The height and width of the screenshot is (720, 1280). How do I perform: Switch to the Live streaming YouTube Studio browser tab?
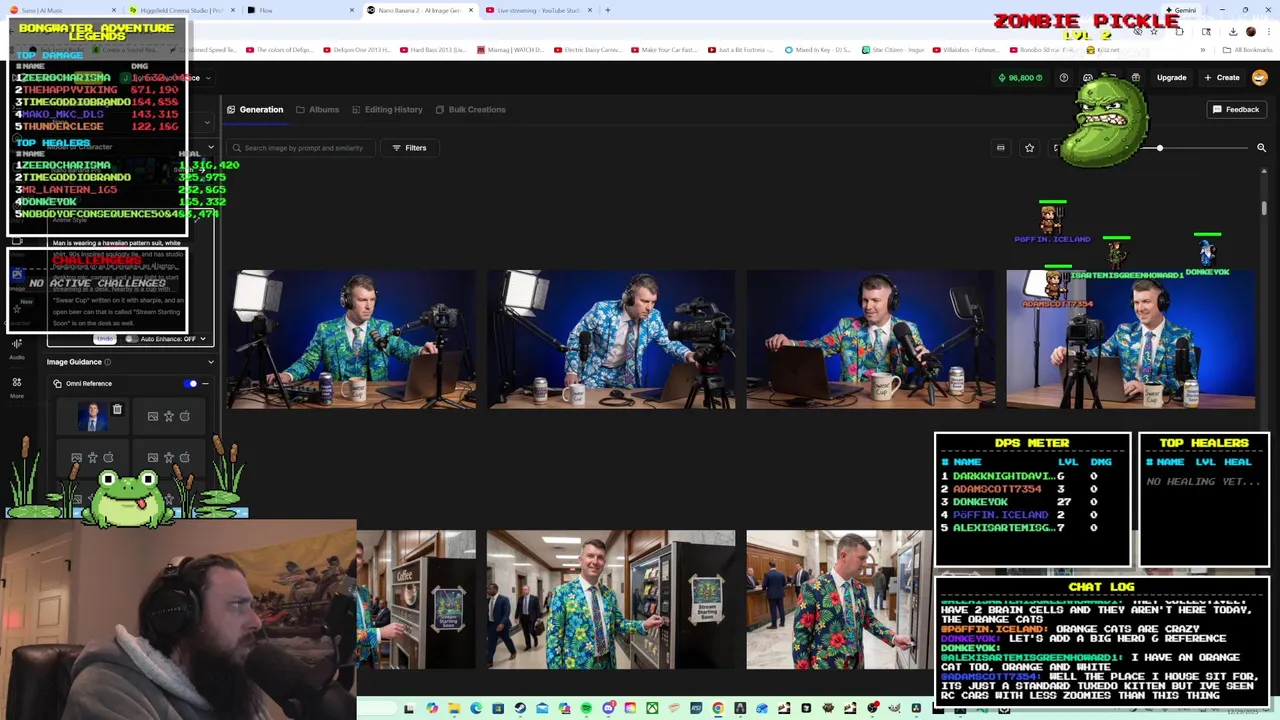tap(538, 10)
